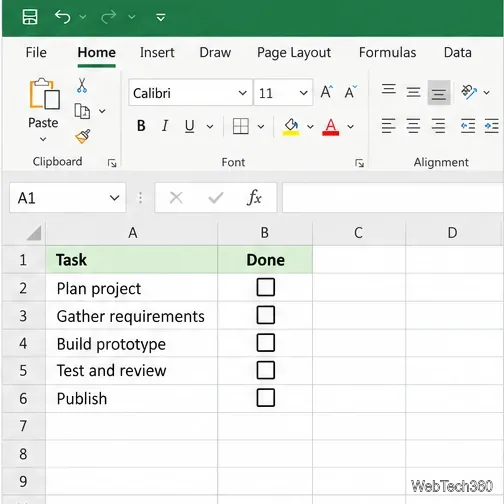Viewport: 504px width, 504px height.
Task: Tick the Publish checkbox
Action: (266, 398)
